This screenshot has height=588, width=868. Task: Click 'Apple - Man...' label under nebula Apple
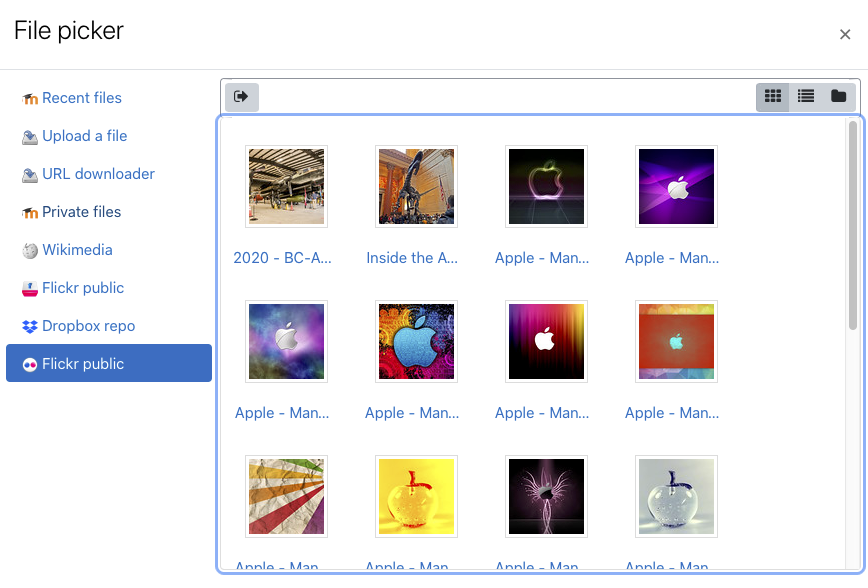[x=282, y=413]
